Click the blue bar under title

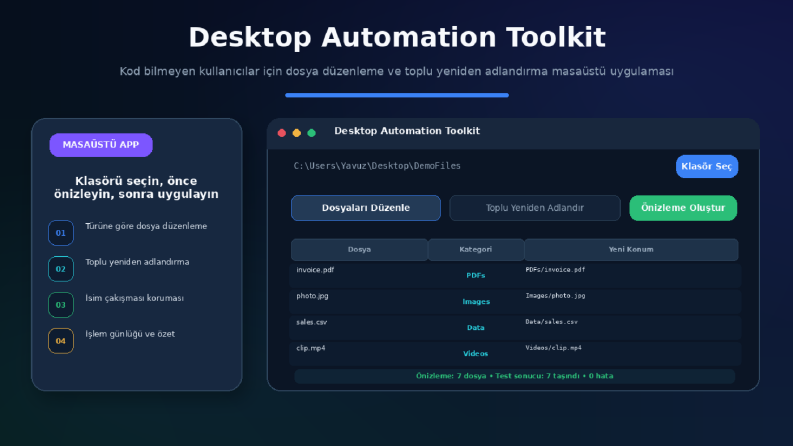coord(397,95)
